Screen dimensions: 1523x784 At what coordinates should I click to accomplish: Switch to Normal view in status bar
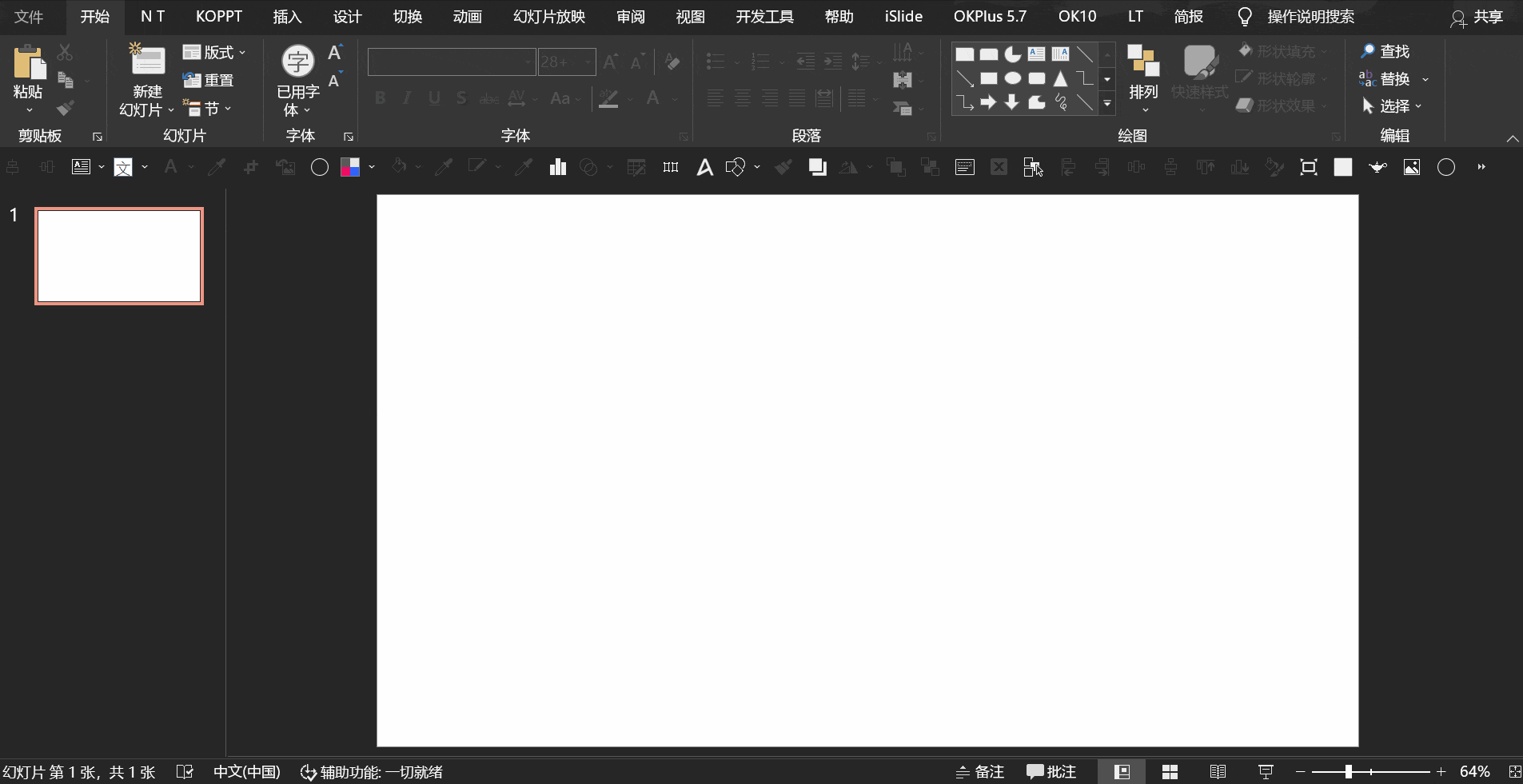click(x=1122, y=772)
